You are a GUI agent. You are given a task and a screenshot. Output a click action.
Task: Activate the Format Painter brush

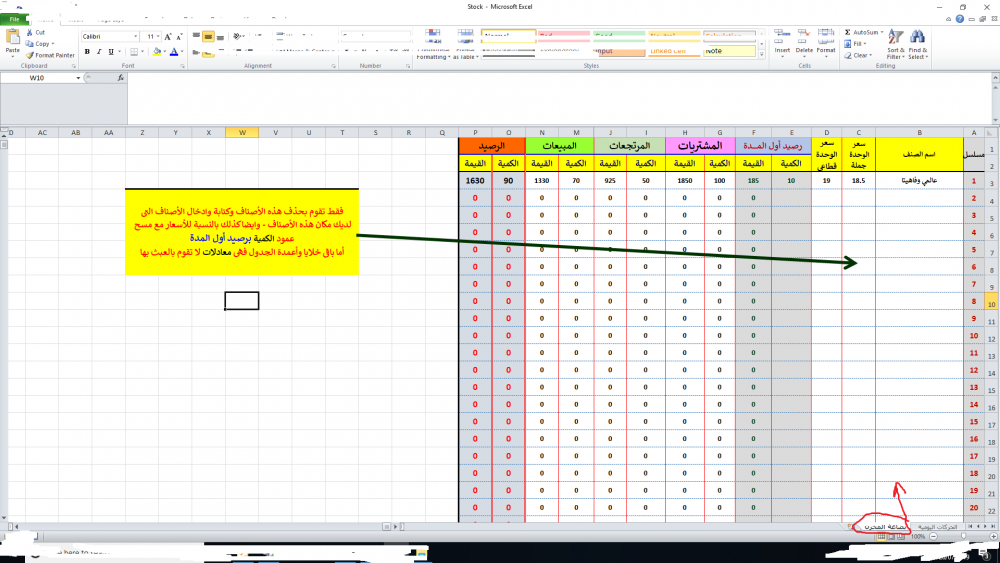point(50,55)
